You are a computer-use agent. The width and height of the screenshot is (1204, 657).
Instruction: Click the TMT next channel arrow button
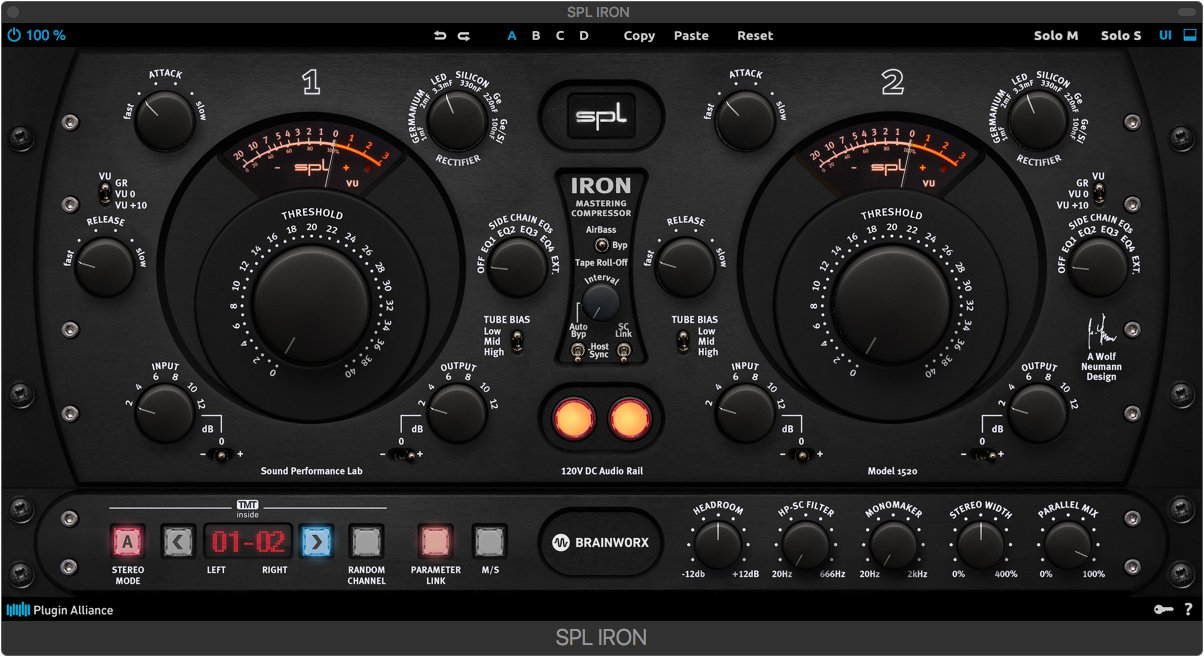click(316, 542)
